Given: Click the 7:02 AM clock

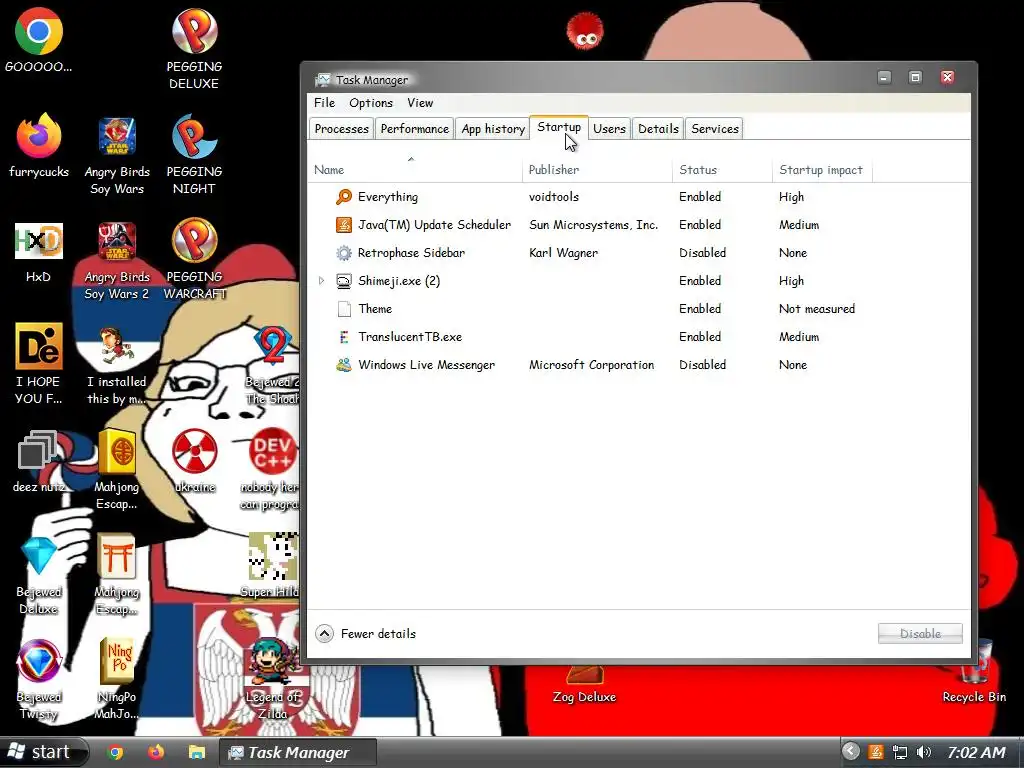Looking at the screenshot, I should click(x=976, y=752).
